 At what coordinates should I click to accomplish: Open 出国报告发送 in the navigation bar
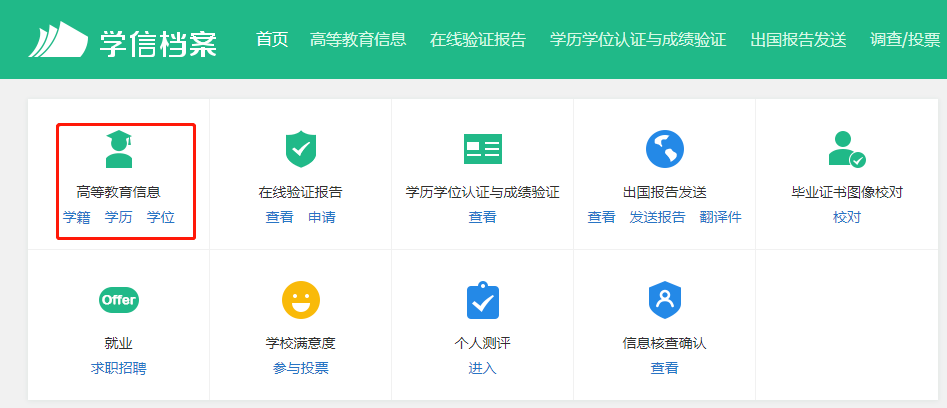798,40
